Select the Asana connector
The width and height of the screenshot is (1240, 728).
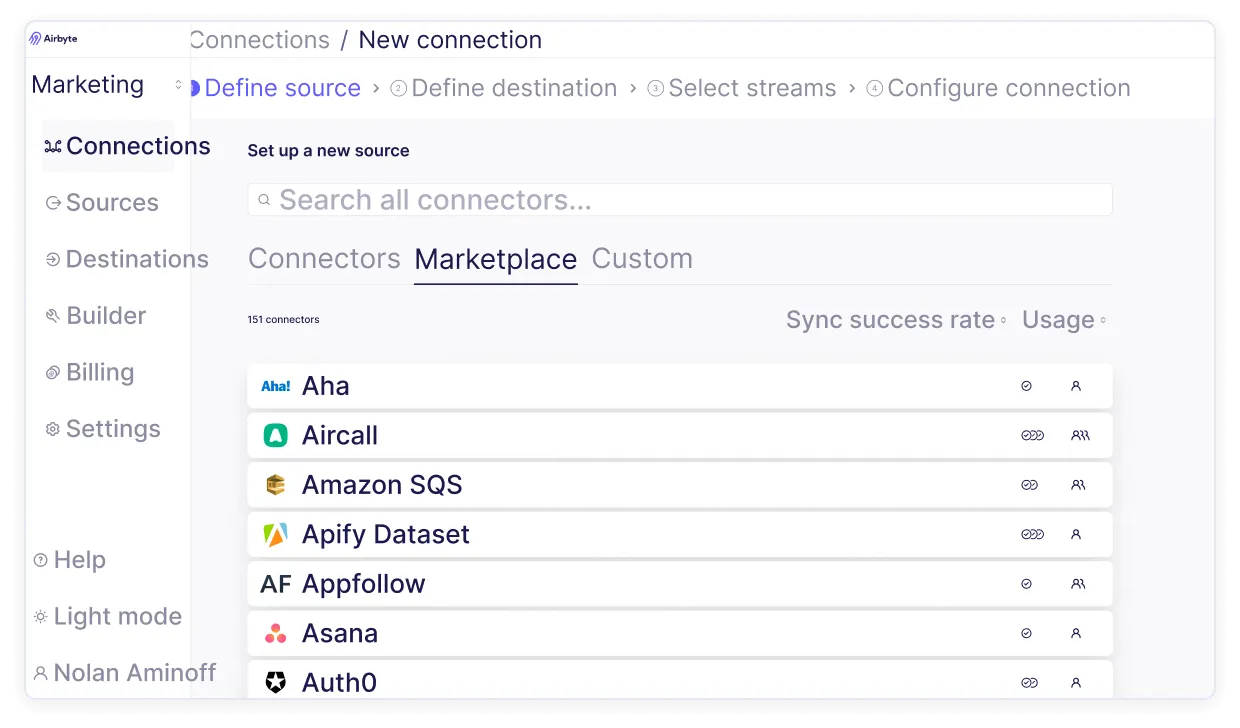pos(680,633)
